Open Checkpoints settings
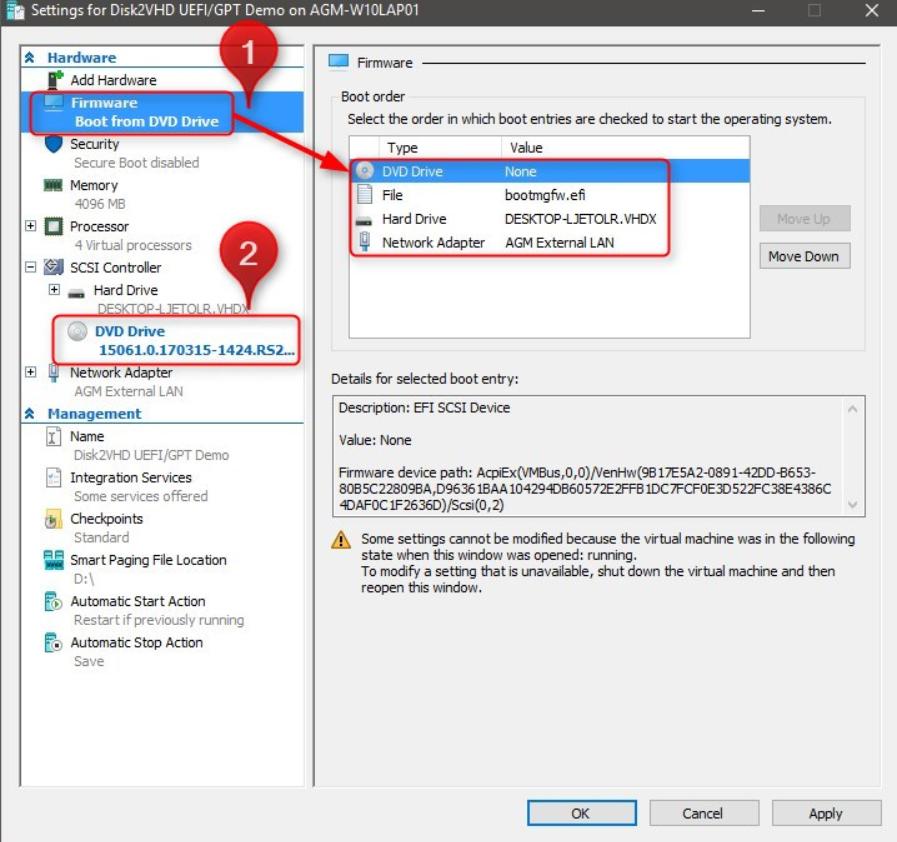The height and width of the screenshot is (842, 897). coord(106,519)
